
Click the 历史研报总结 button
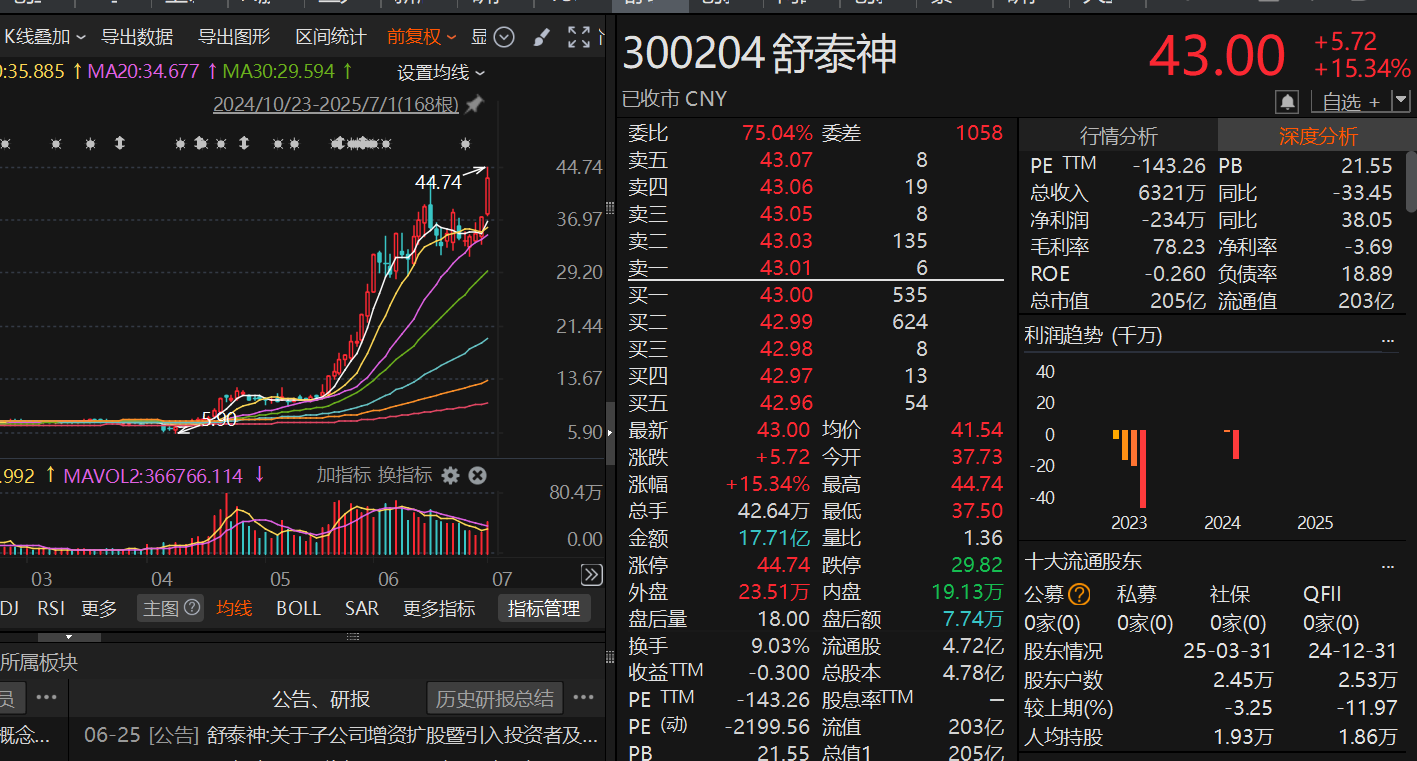[x=495, y=698]
